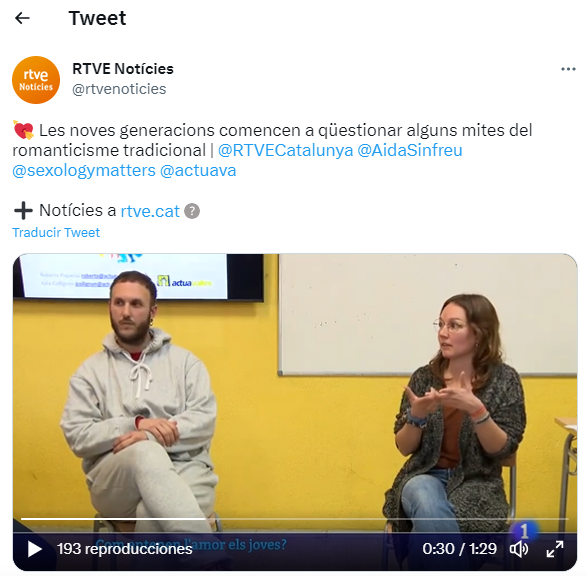Go back using the left arrow icon
Screen dimensions: 586x576
click(x=22, y=18)
